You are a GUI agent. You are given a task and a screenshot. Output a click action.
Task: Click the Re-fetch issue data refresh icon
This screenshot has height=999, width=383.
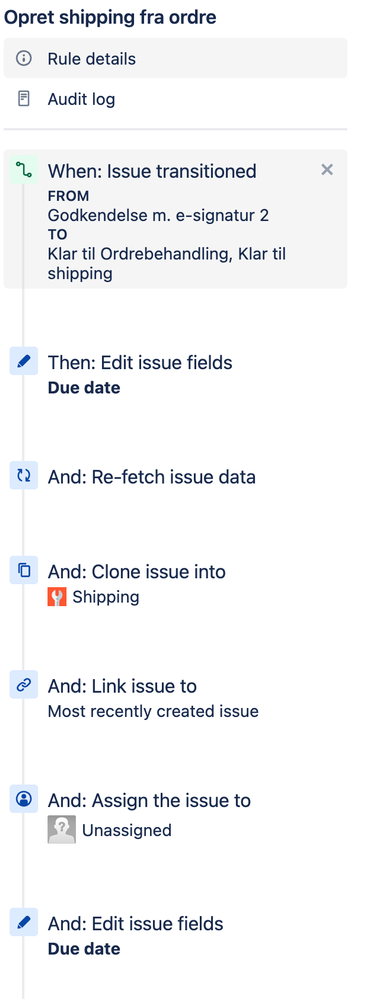point(24,476)
